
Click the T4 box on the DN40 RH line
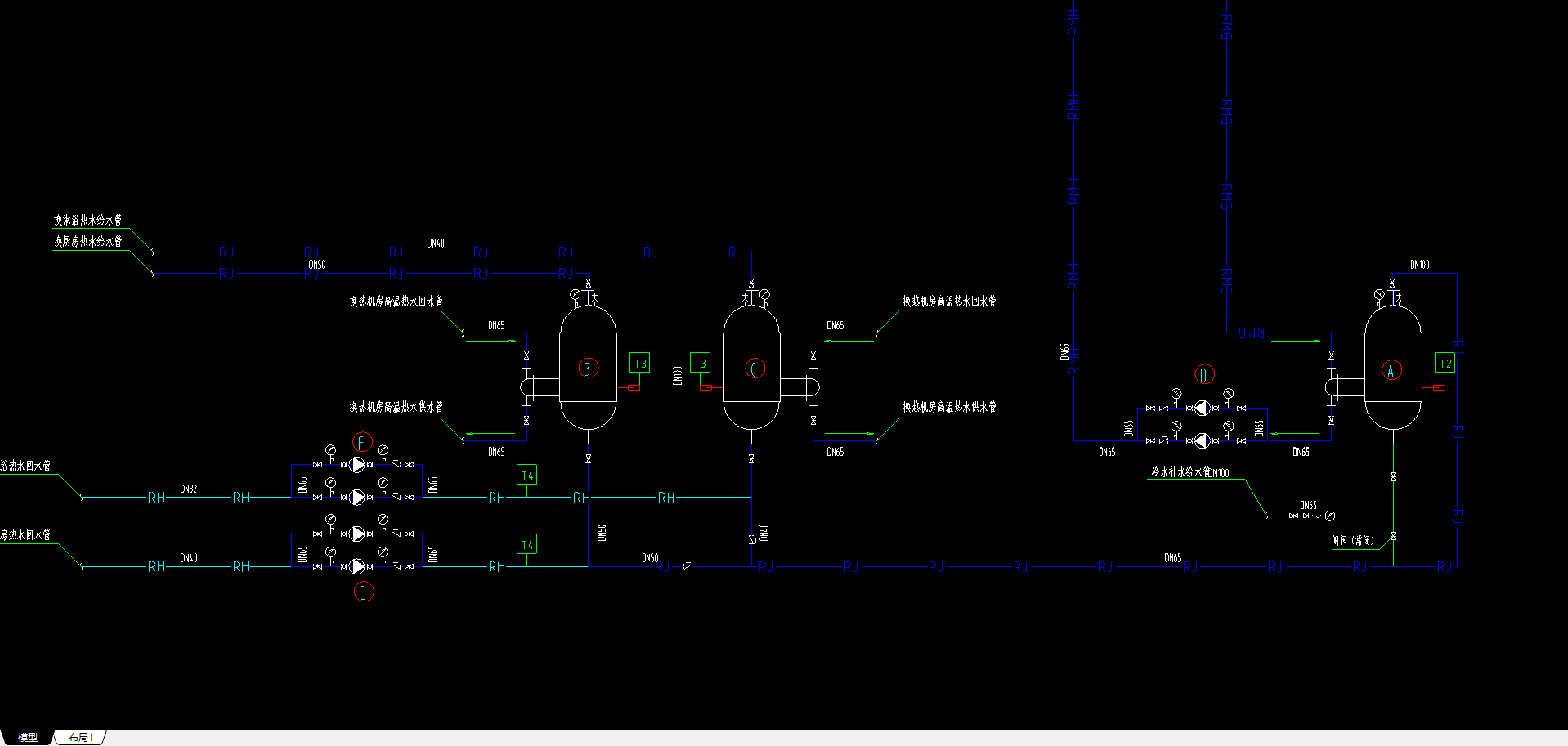pyautogui.click(x=526, y=544)
